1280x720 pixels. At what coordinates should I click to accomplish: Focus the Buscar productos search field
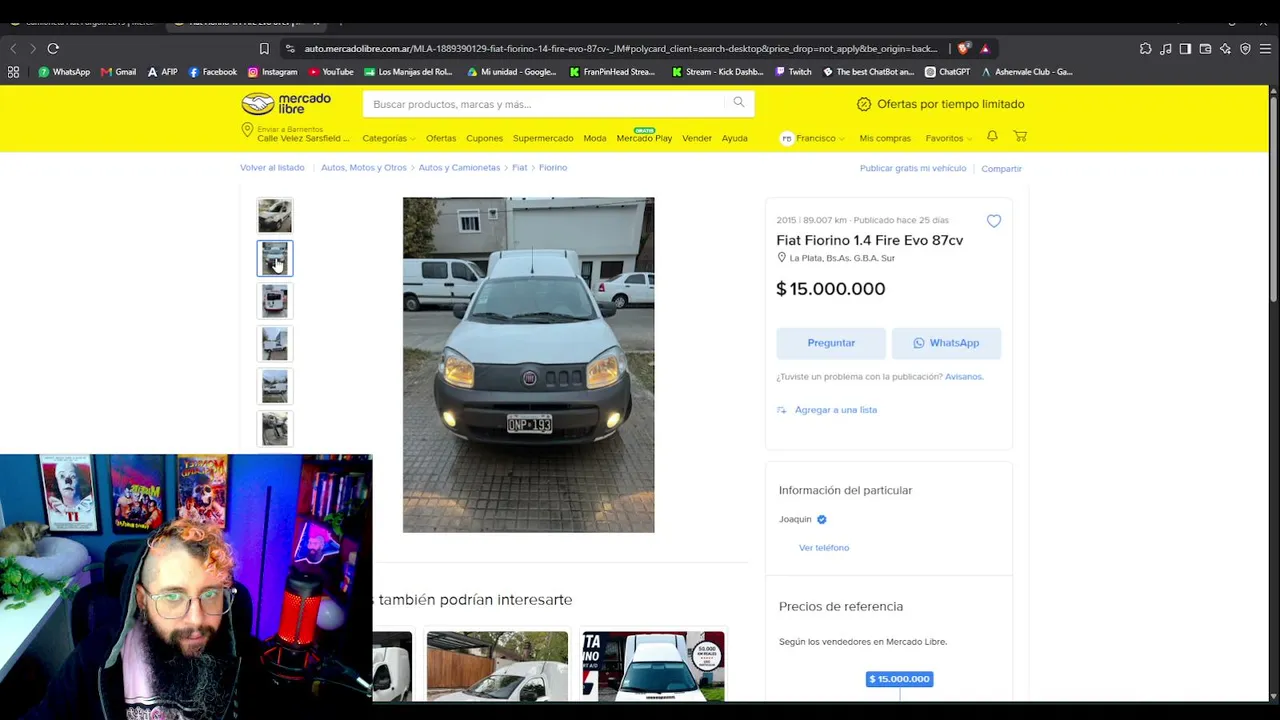tap(543, 104)
